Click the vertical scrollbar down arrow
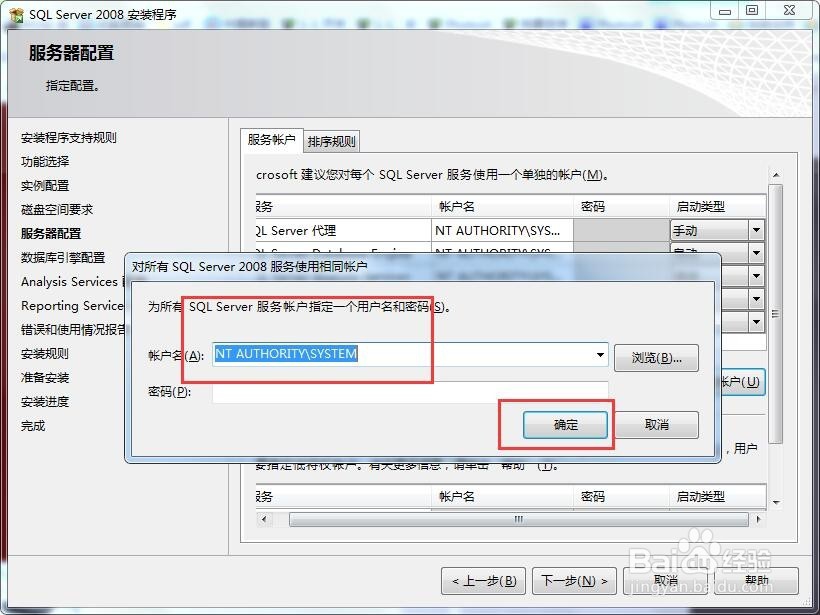The image size is (820, 615). tap(776, 502)
